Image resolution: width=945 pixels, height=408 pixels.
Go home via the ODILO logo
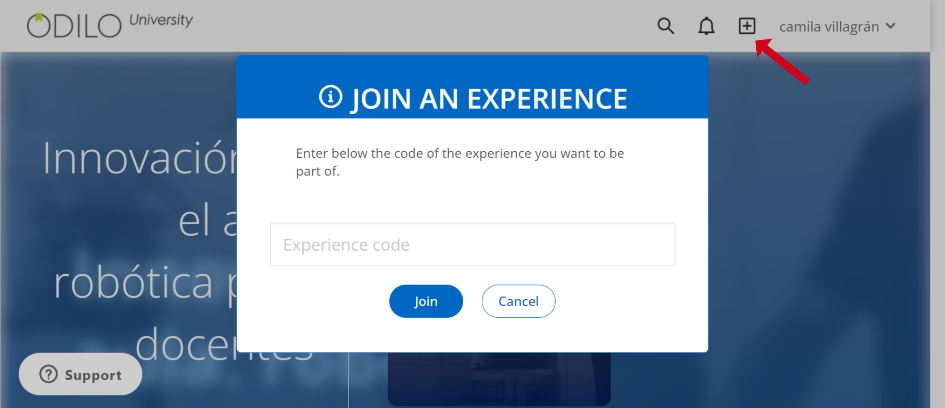coord(74,25)
